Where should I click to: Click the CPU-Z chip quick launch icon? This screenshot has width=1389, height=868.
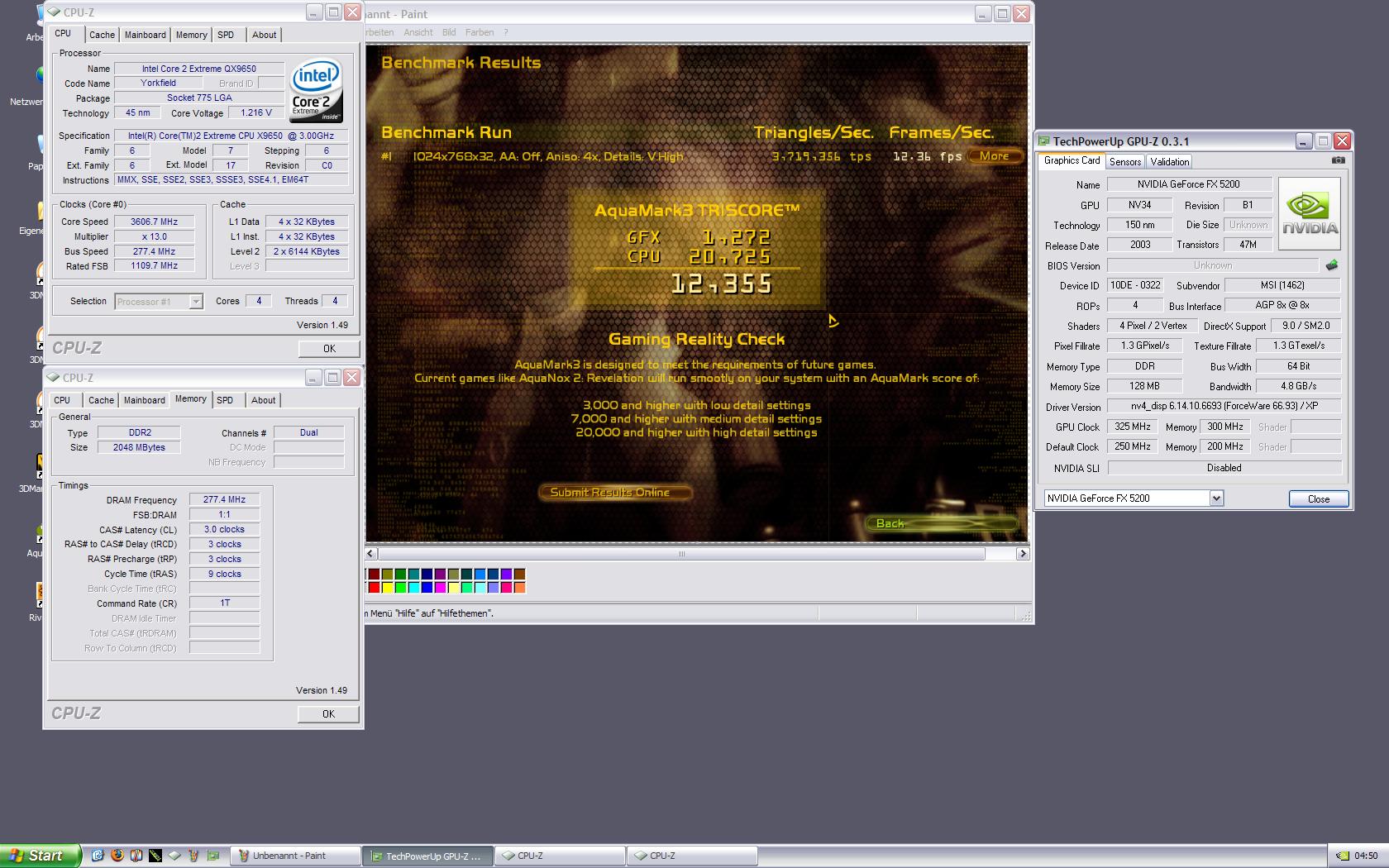pyautogui.click(x=174, y=856)
